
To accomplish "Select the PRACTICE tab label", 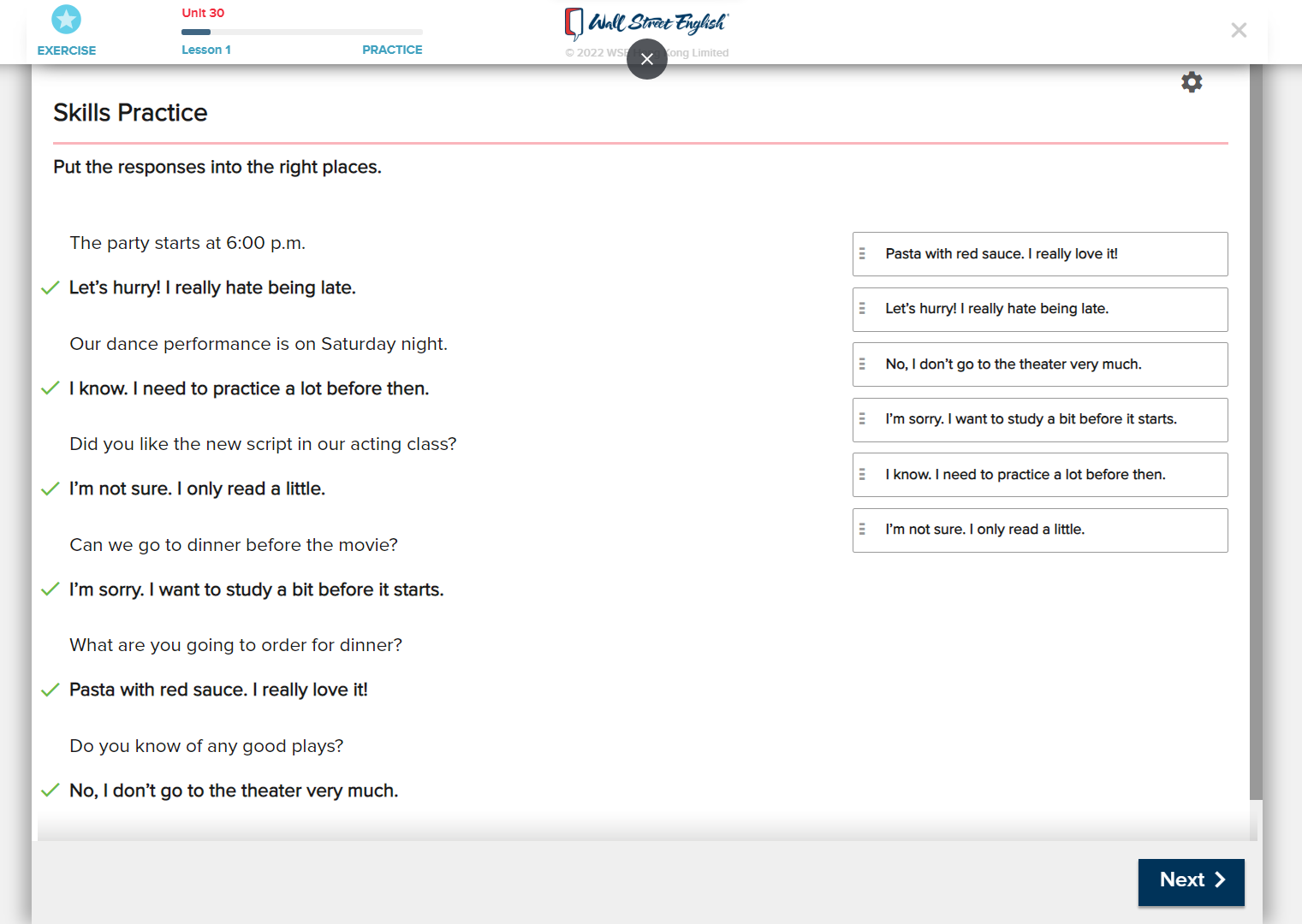I will [x=392, y=50].
